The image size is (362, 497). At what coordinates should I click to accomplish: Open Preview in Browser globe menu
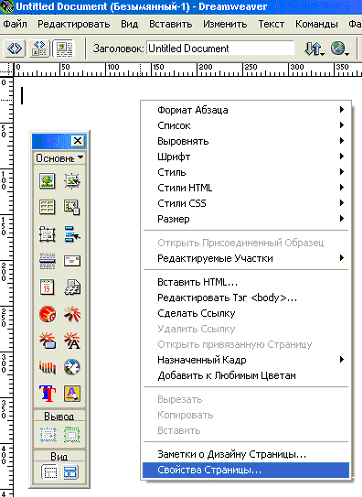pos(339,49)
